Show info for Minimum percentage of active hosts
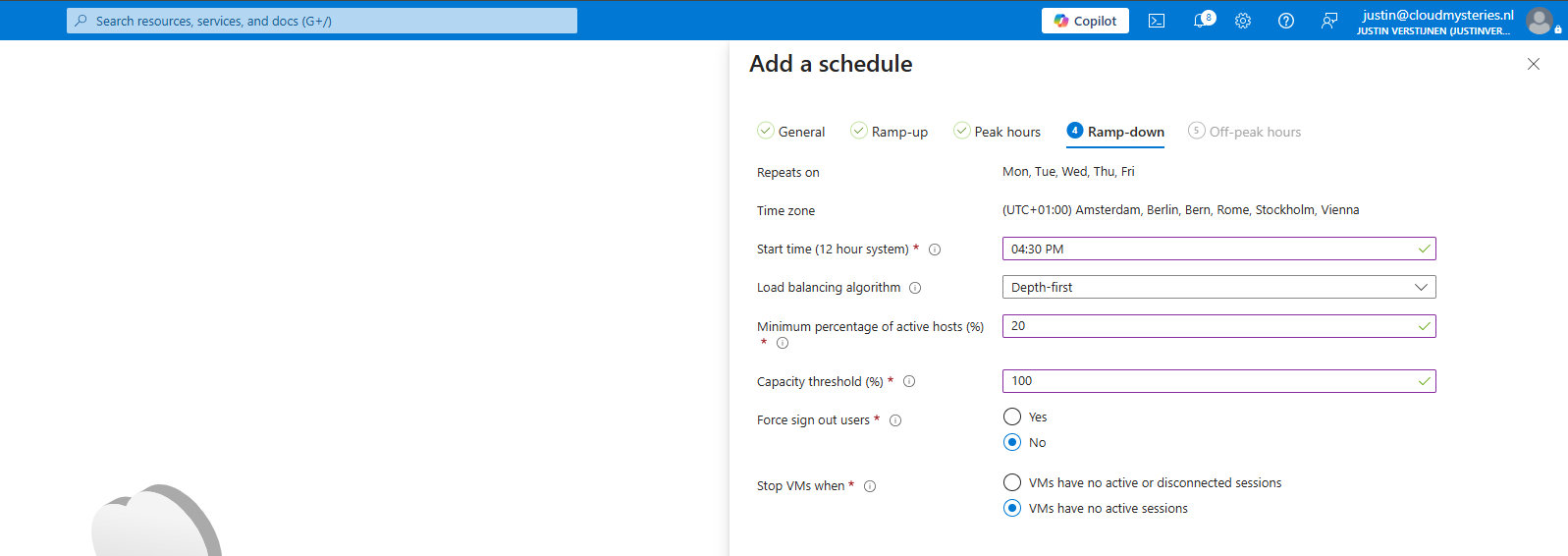Image resolution: width=1568 pixels, height=556 pixels. (783, 343)
